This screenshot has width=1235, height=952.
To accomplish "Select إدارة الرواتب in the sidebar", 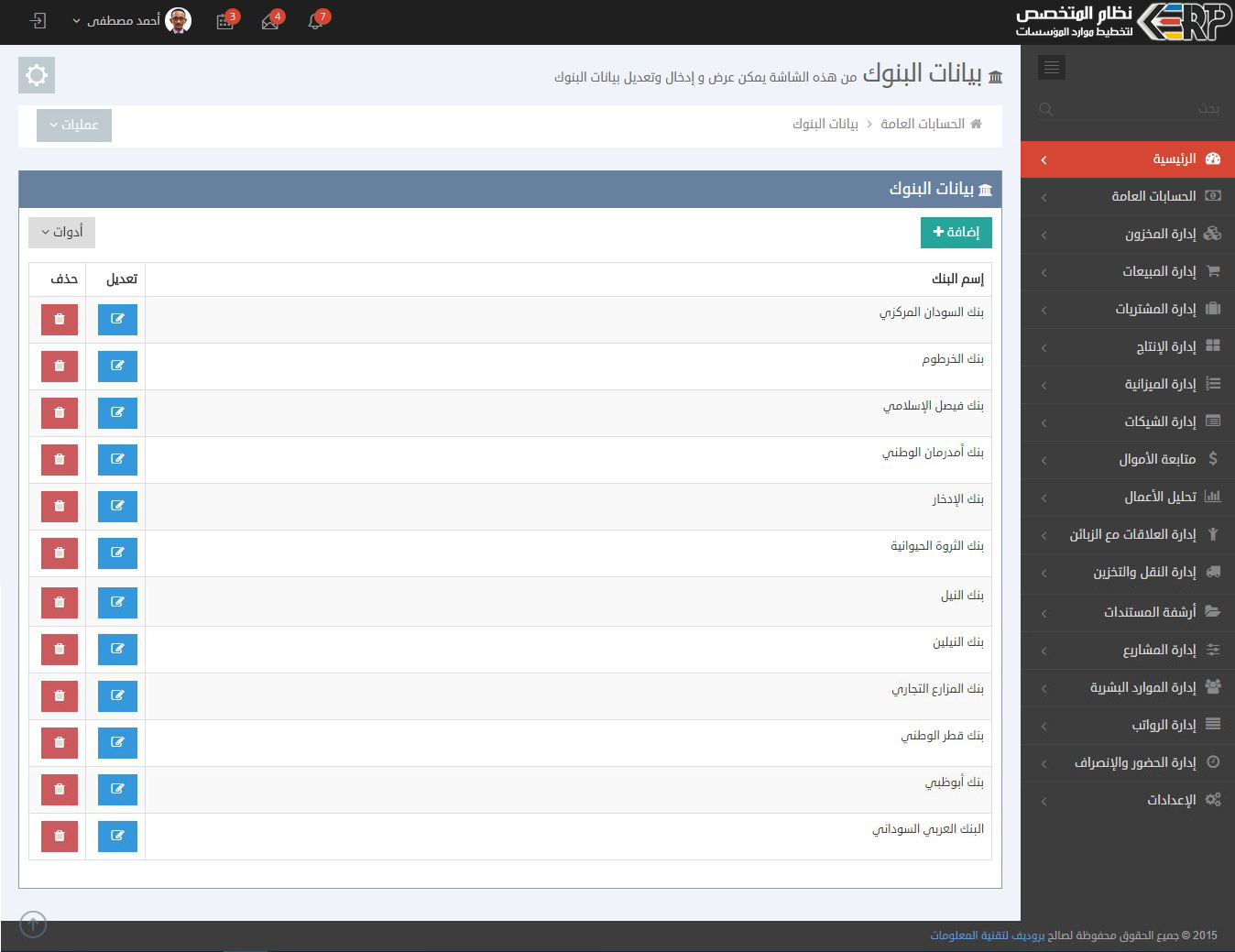I will click(x=1164, y=725).
